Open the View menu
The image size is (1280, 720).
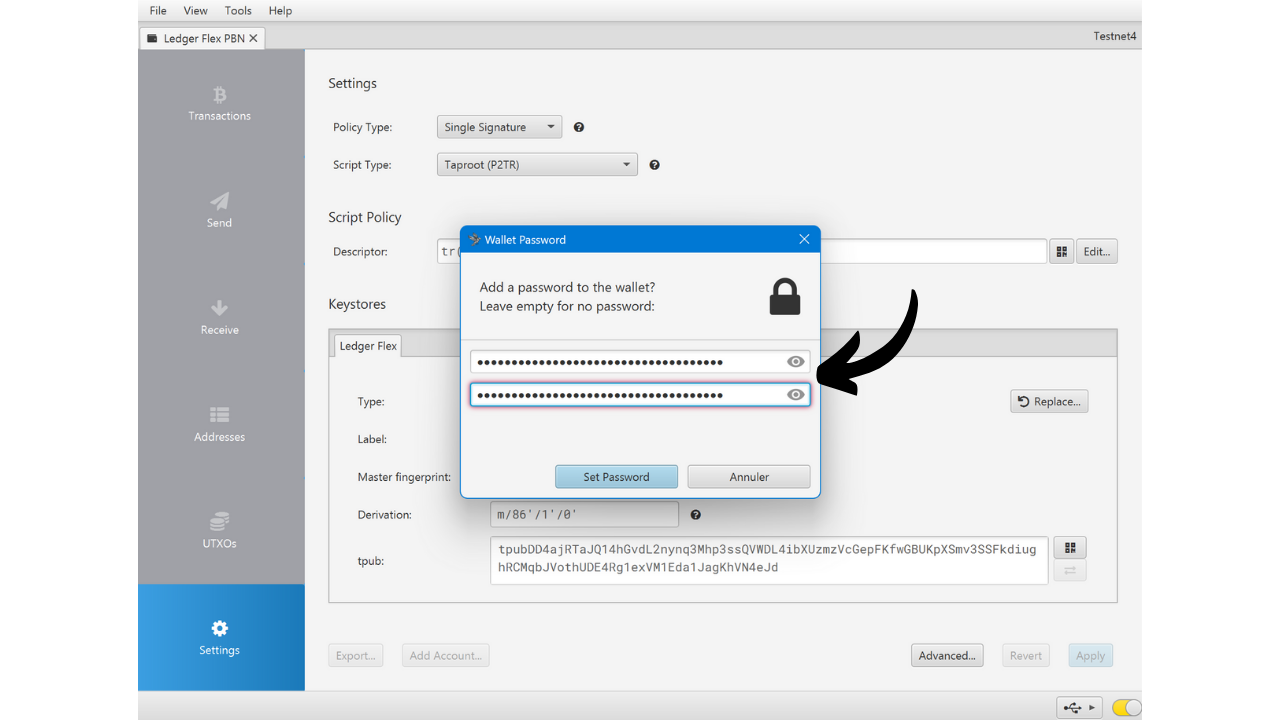pyautogui.click(x=196, y=10)
